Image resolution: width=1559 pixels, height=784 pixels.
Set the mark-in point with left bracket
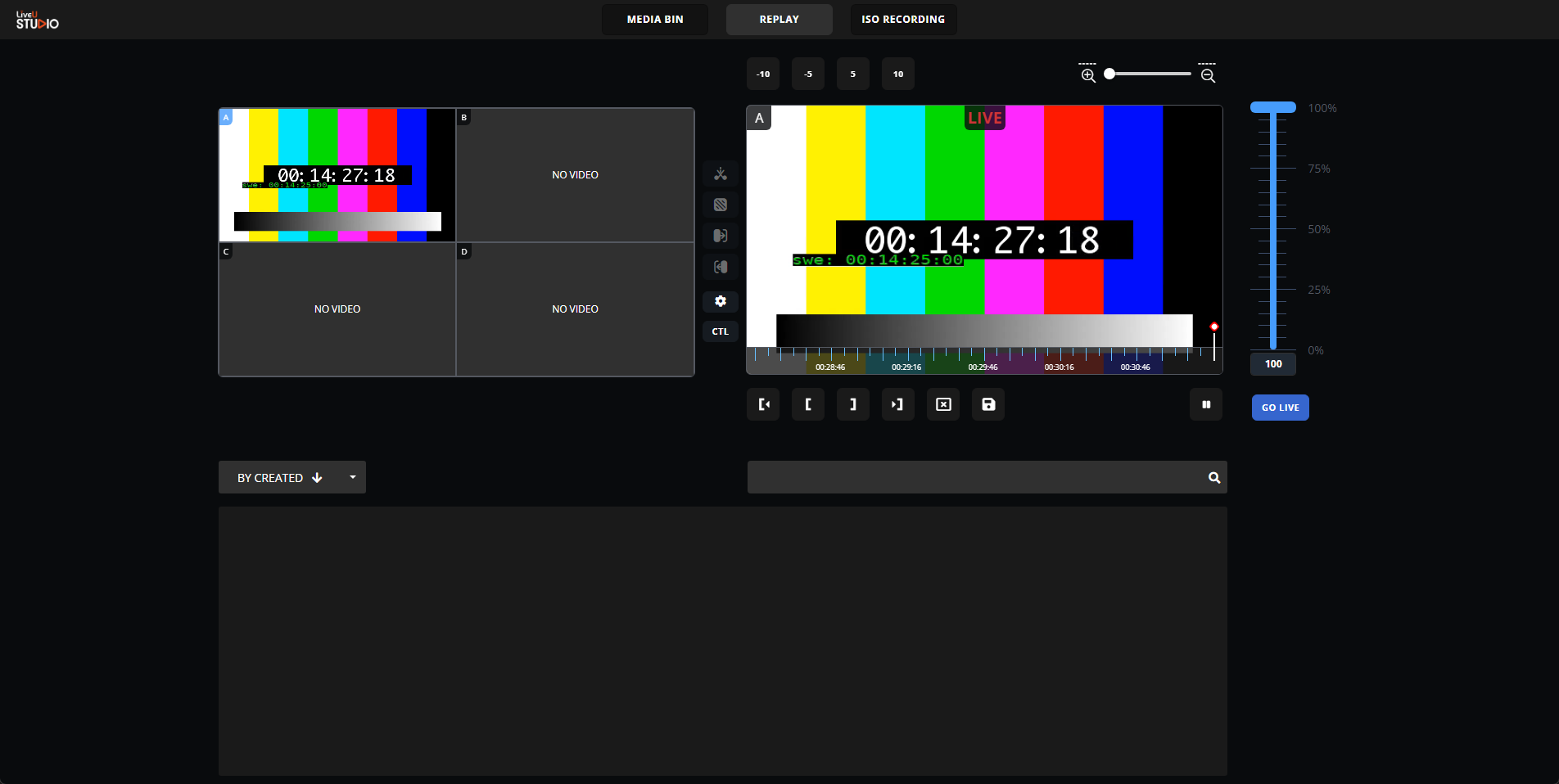[x=808, y=404]
